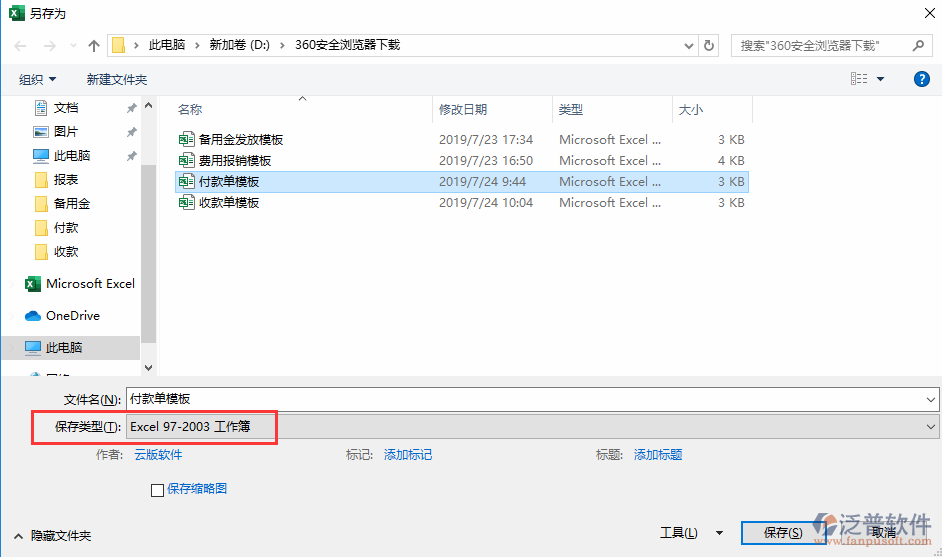Click the view layout icon
Screen dimensions: 942x557
pyautogui.click(x=859, y=79)
